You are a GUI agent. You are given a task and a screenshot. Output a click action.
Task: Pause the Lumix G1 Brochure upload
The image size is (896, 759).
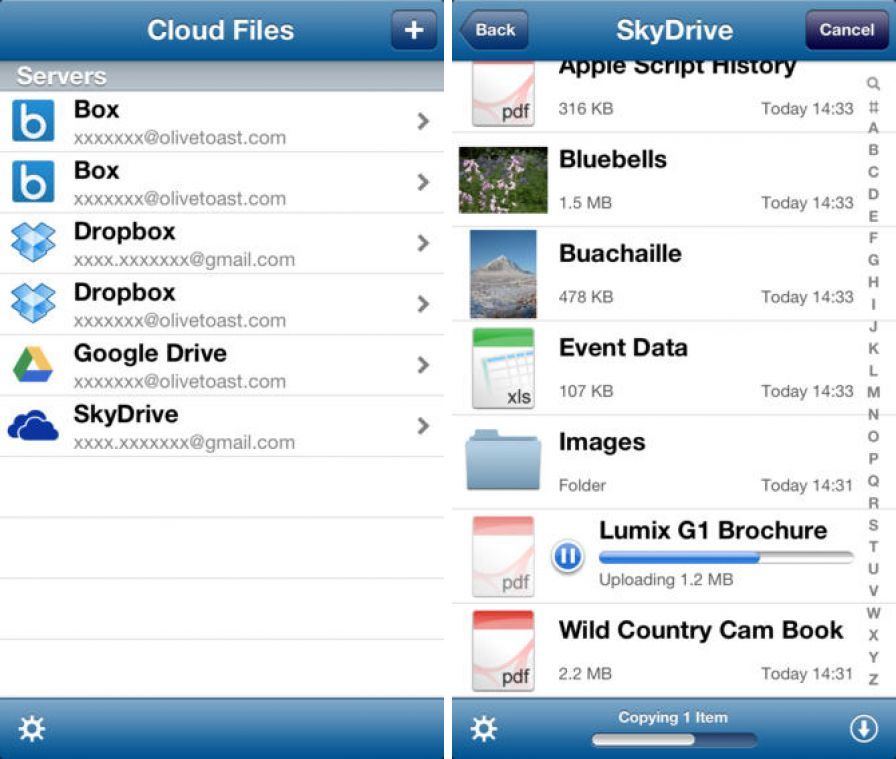click(x=567, y=556)
